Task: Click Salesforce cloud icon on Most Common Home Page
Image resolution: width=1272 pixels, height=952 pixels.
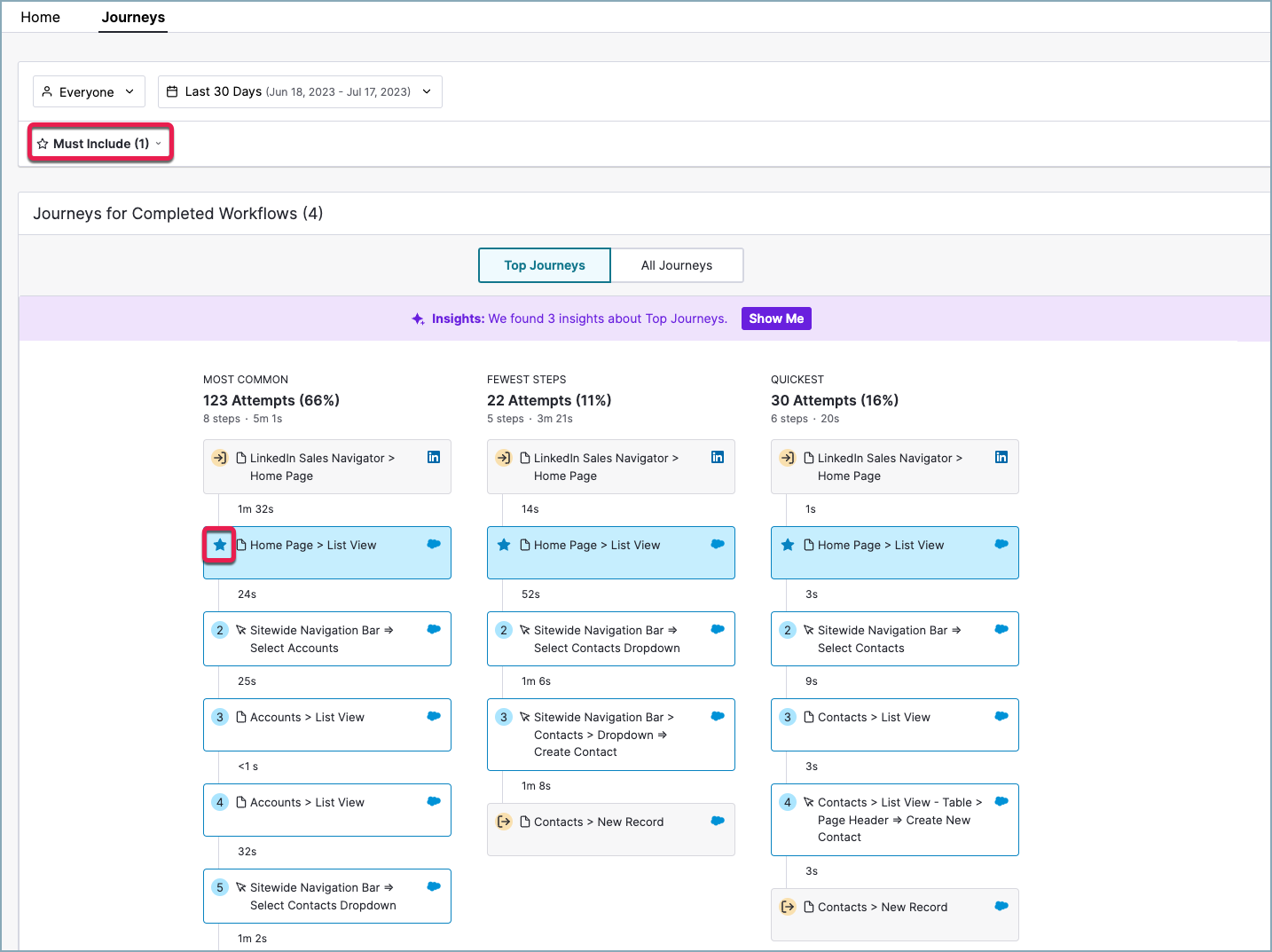Action: click(434, 544)
